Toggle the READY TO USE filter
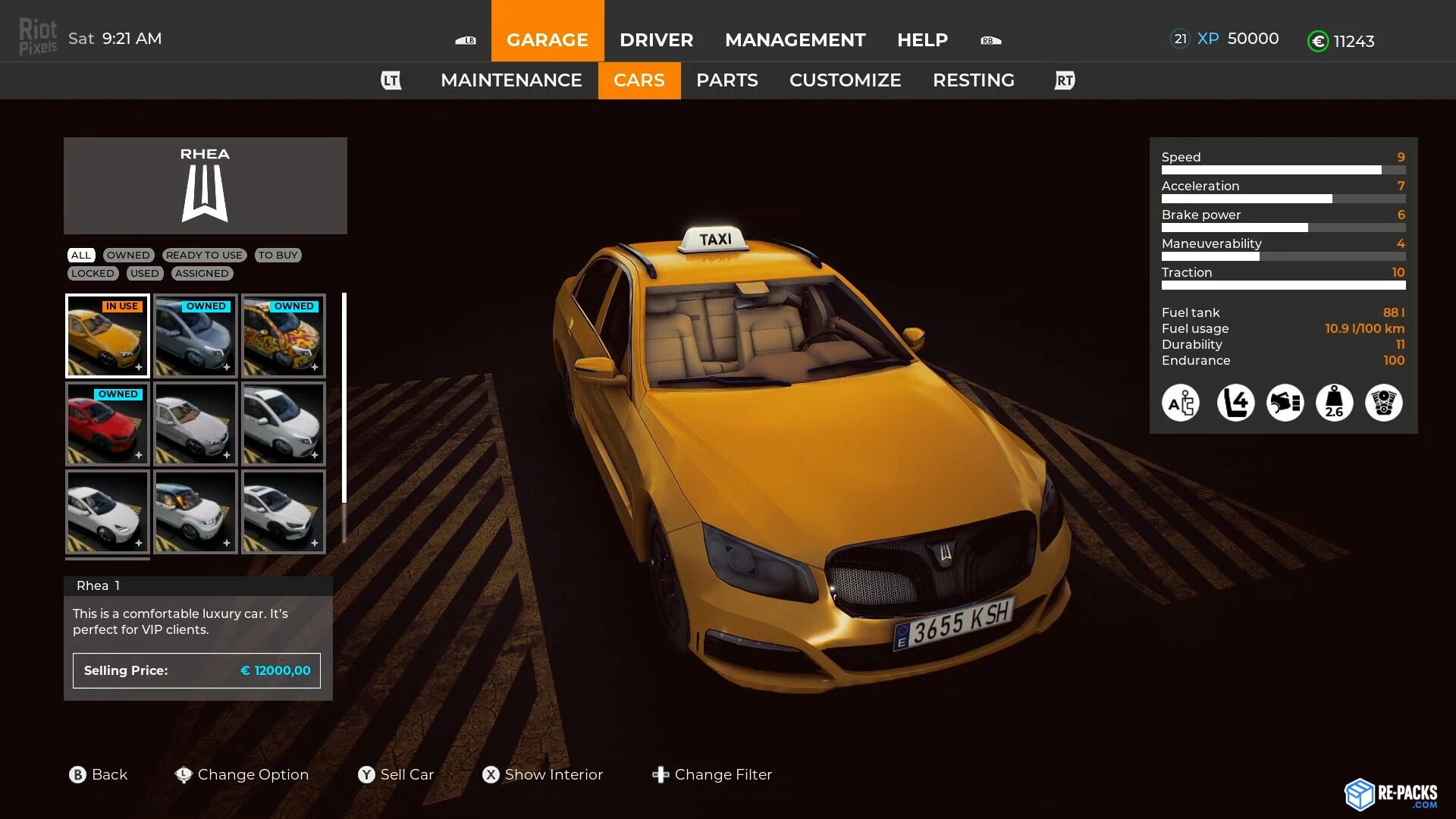This screenshot has height=819, width=1456. pyautogui.click(x=204, y=256)
